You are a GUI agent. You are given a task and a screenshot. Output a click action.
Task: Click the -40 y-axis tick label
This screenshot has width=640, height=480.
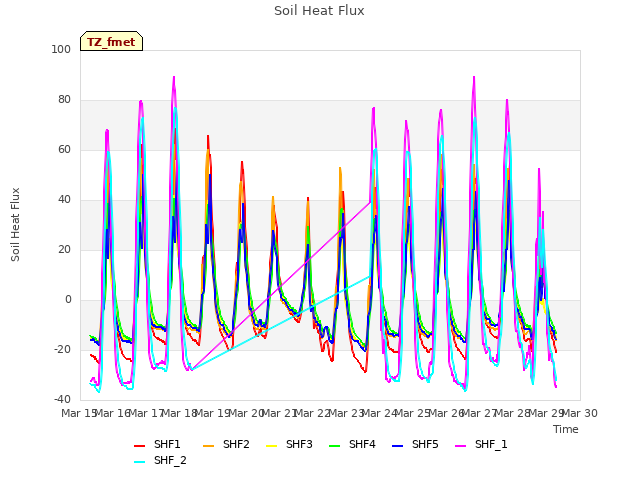62,400
